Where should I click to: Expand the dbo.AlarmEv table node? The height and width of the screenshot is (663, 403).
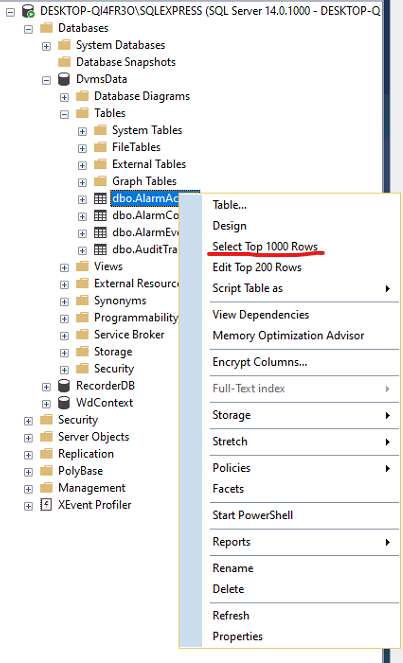coord(82,233)
